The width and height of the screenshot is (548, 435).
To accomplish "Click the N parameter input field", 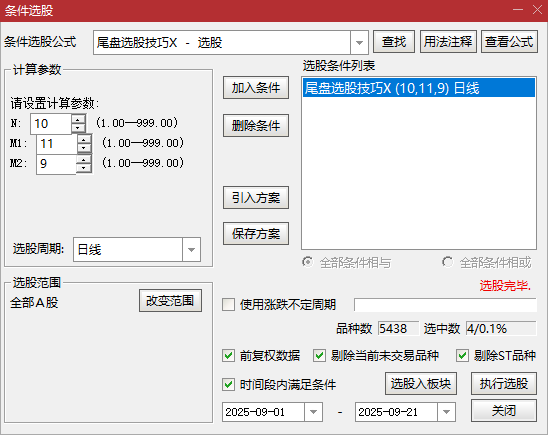I will pos(51,124).
